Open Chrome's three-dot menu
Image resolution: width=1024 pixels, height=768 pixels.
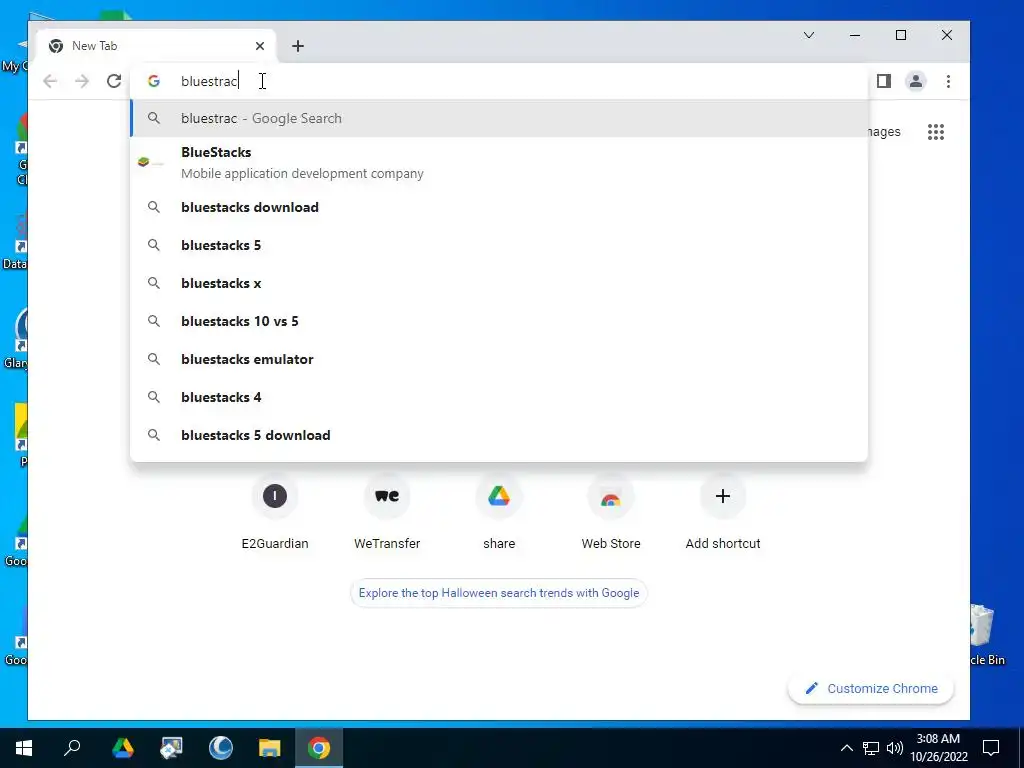pyautogui.click(x=948, y=81)
